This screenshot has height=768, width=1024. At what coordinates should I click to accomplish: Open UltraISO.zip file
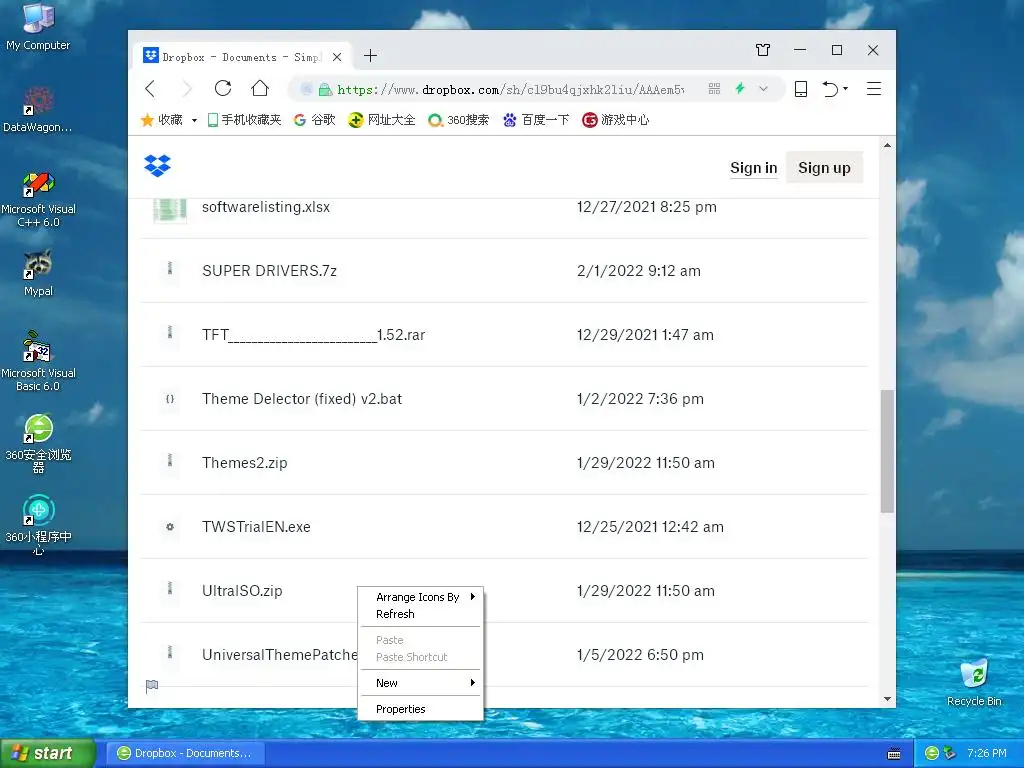[x=242, y=591]
